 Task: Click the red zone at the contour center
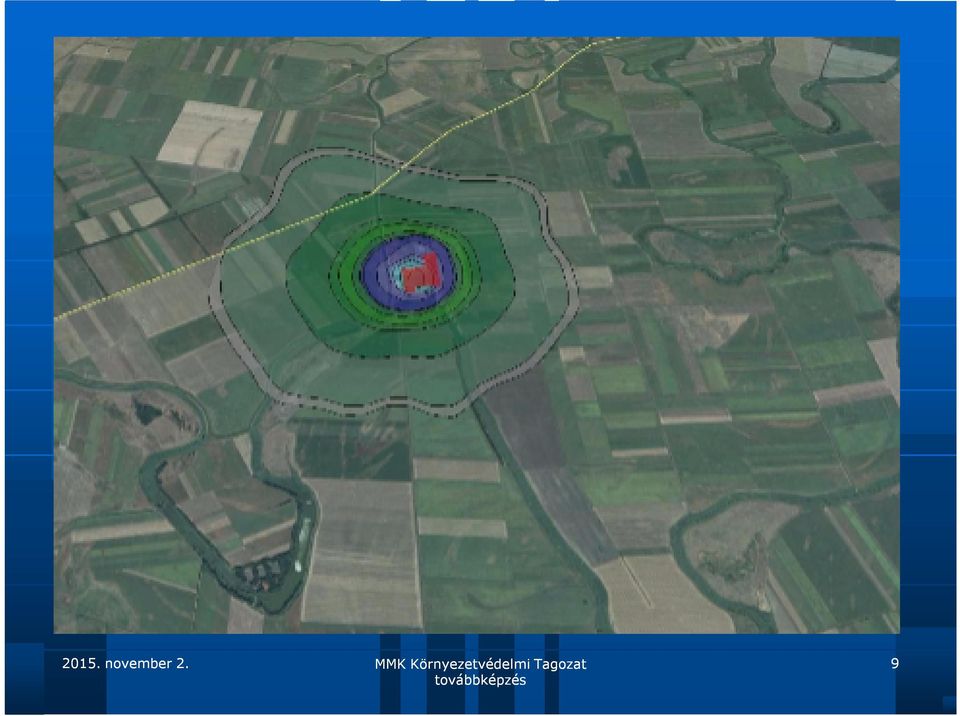(421, 273)
